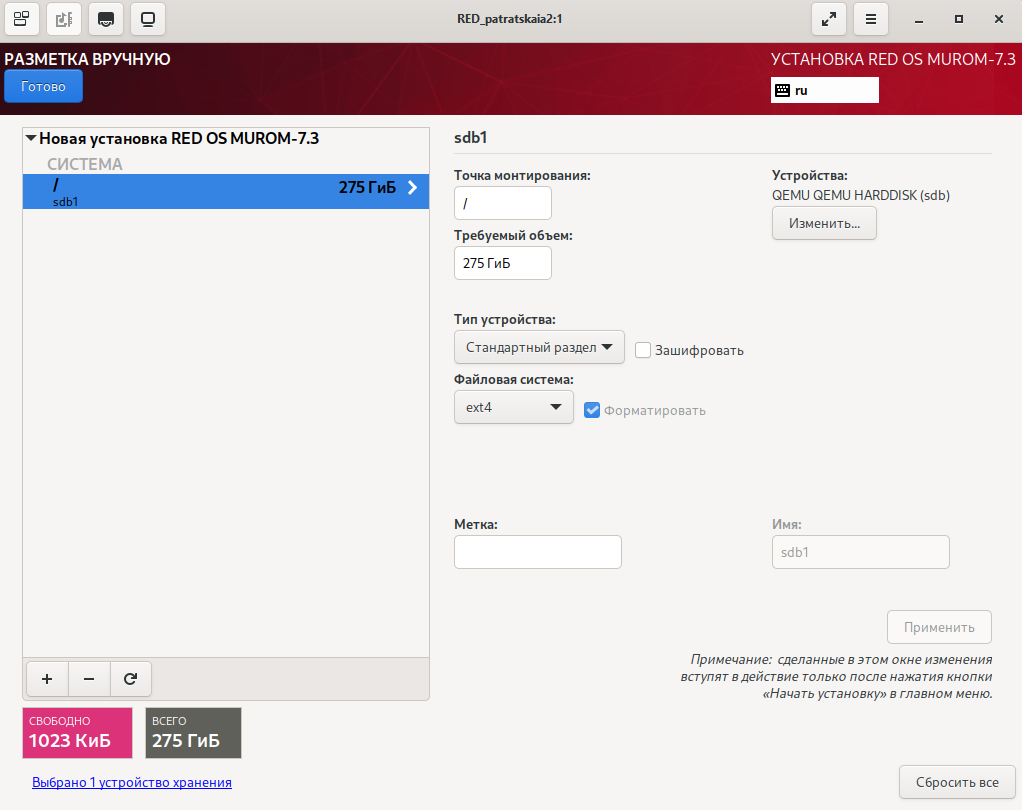Click the ВСЕГО 275 ГиБ indicator
The width and height of the screenshot is (1022, 810).
(x=193, y=733)
